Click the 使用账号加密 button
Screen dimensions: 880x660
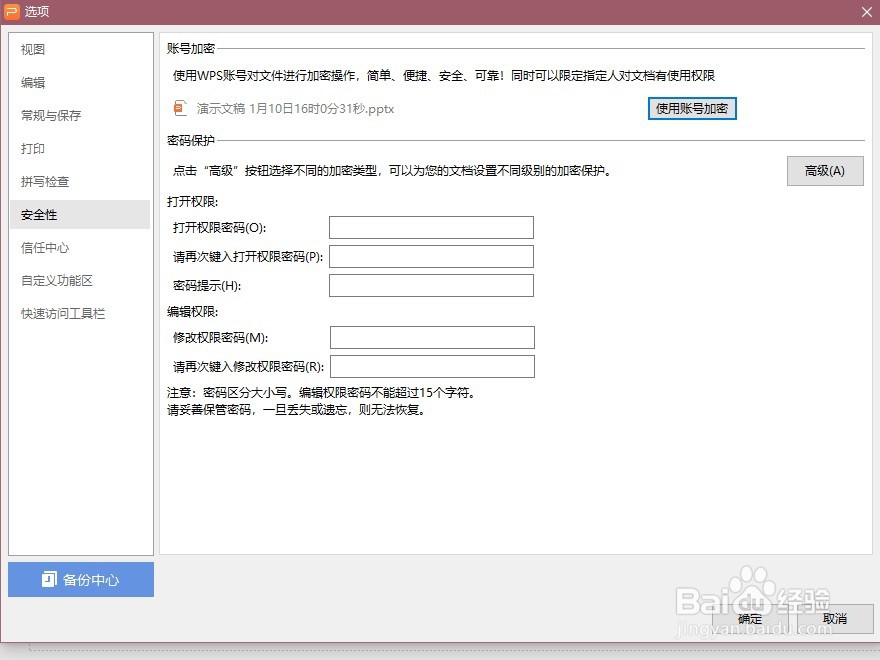pyautogui.click(x=692, y=108)
